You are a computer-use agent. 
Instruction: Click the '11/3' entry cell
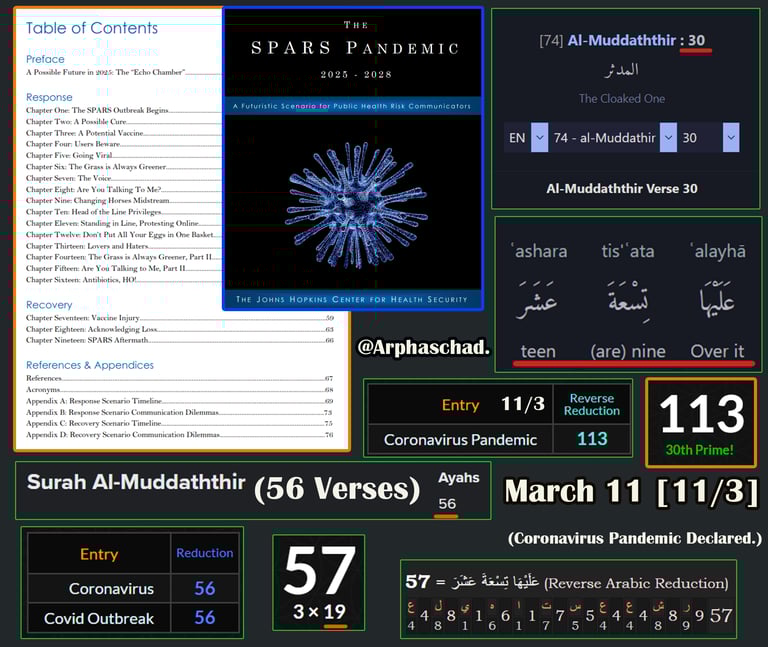[523, 404]
